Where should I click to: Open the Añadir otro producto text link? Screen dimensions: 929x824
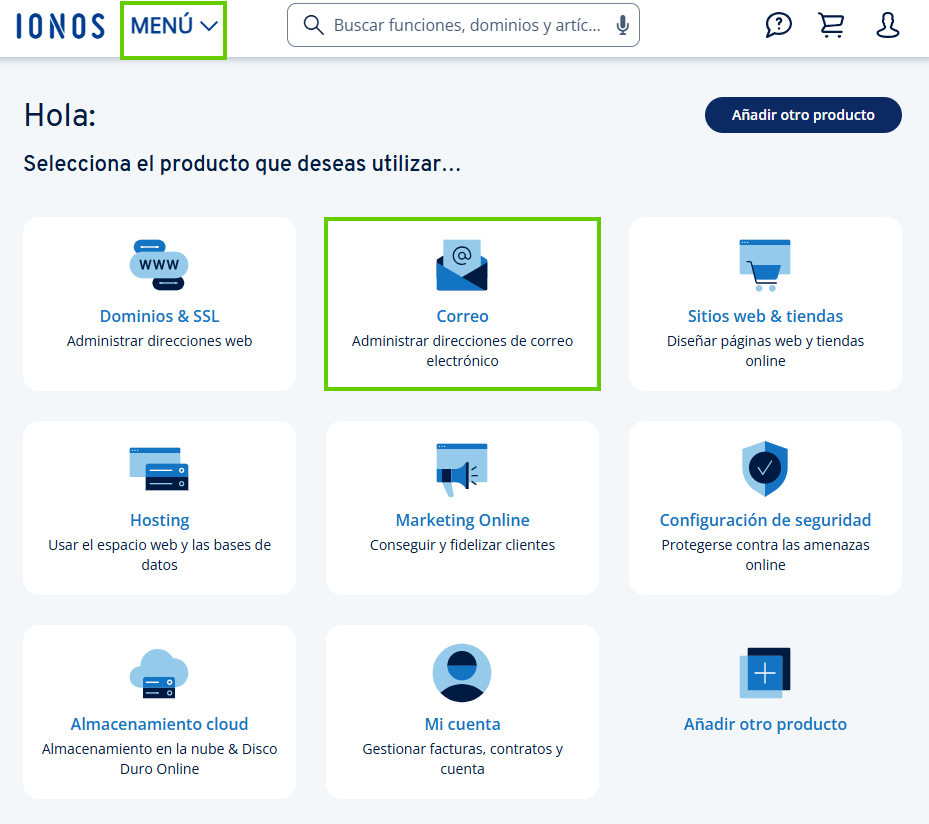tap(765, 724)
